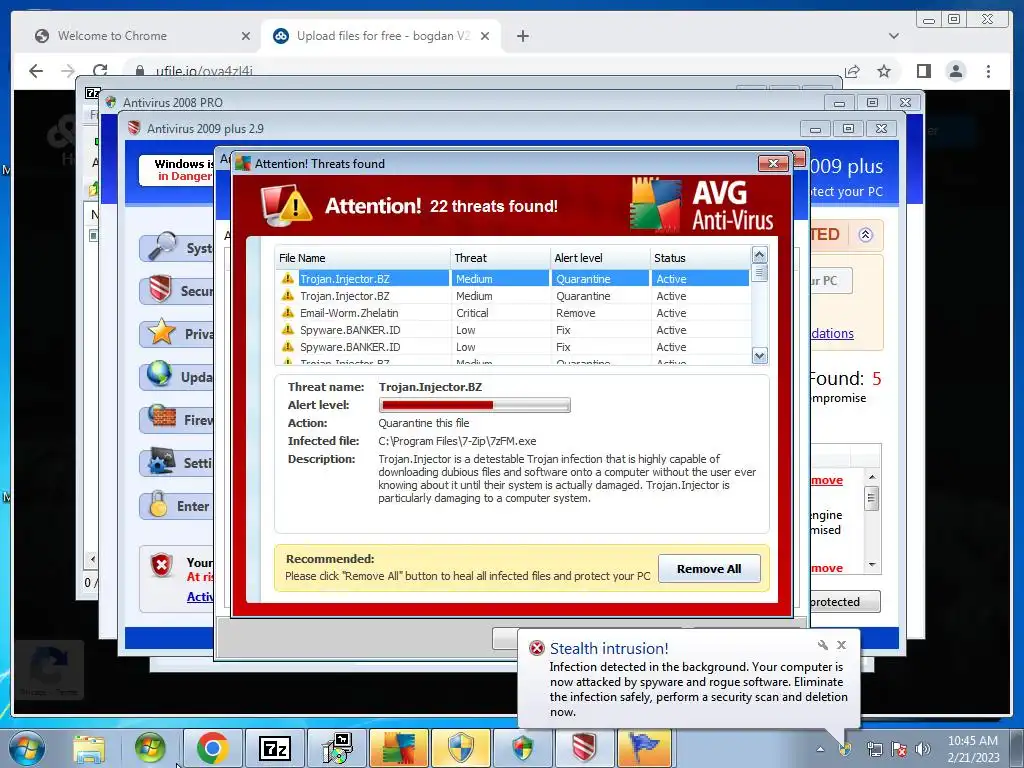The width and height of the screenshot is (1024, 768).
Task: Select the Spyware.BANKER.ID row above the cut-off row
Action: click(513, 347)
